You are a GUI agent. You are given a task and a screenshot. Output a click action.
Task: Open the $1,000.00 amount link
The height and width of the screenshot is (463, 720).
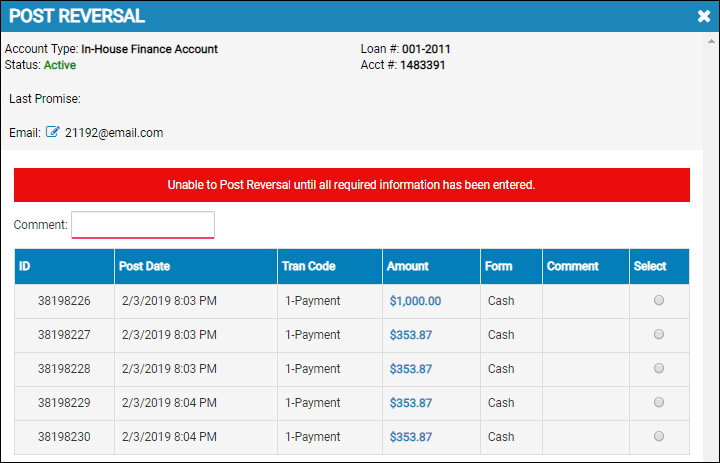tap(415, 301)
